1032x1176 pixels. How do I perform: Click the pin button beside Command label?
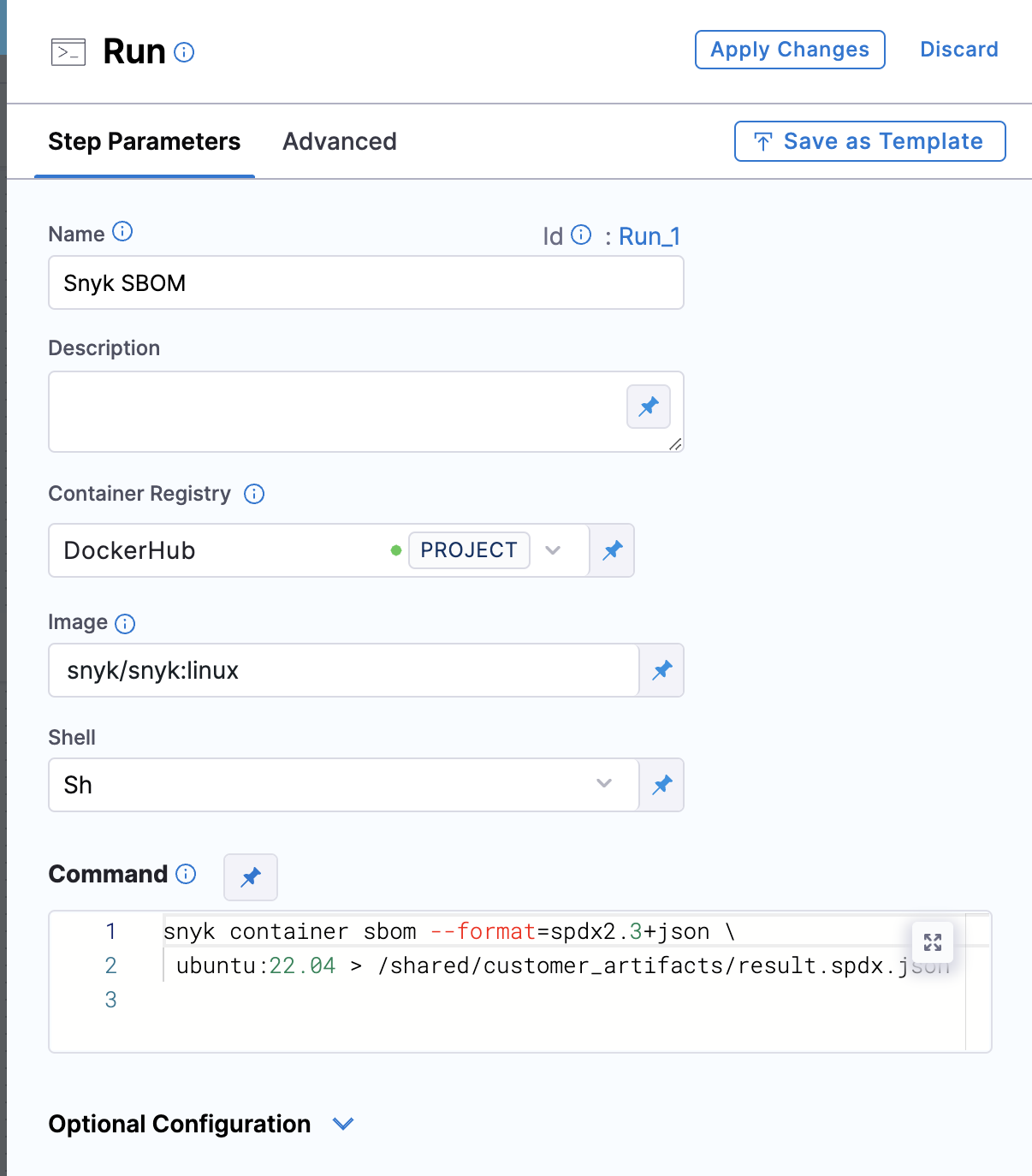pos(251,877)
